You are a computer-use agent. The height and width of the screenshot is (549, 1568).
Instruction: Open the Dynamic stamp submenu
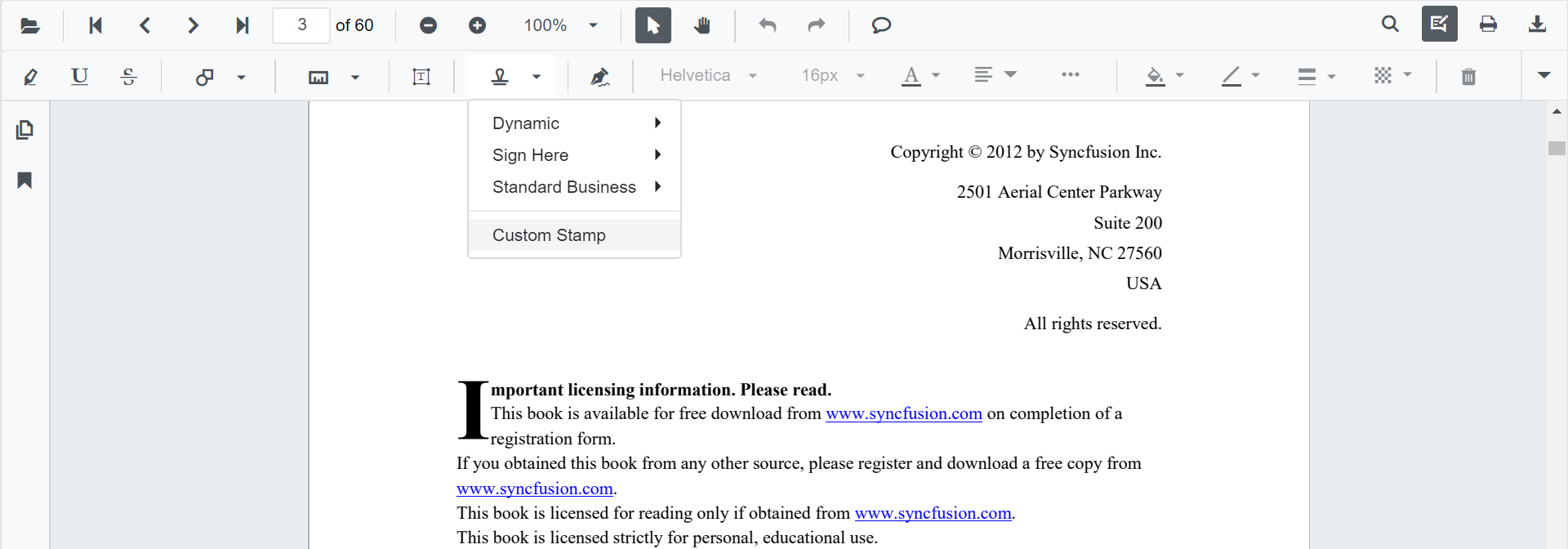tap(574, 123)
